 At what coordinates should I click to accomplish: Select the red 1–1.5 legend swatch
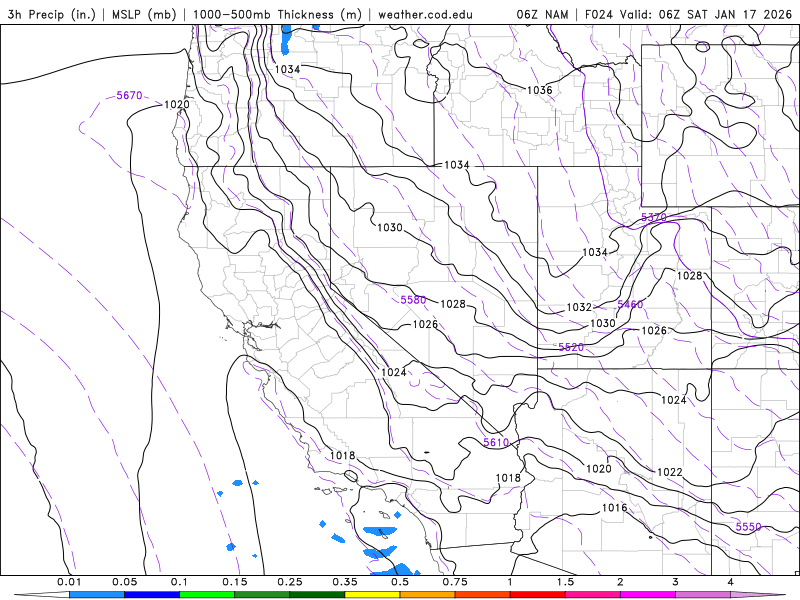538,595
